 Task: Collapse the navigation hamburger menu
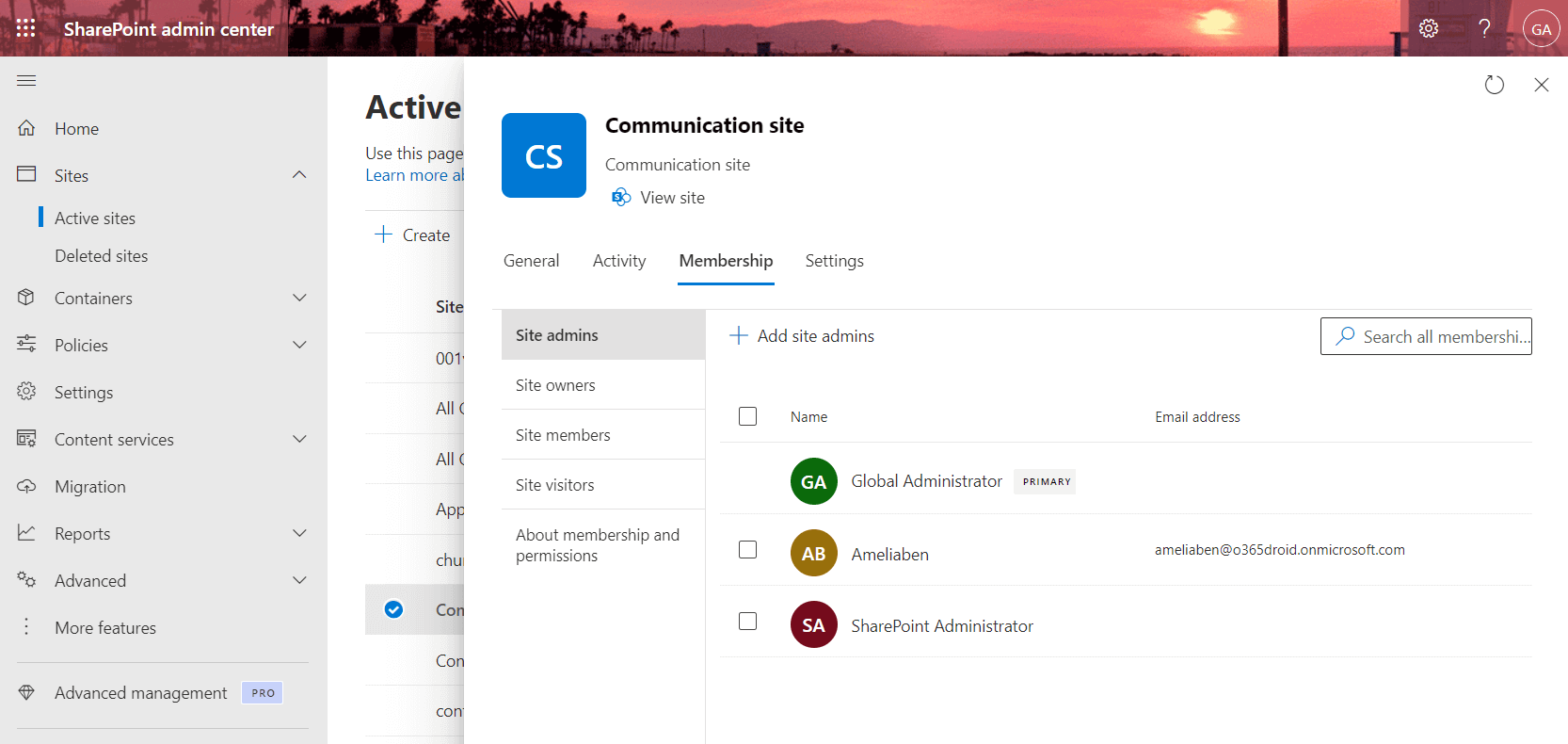click(x=26, y=81)
